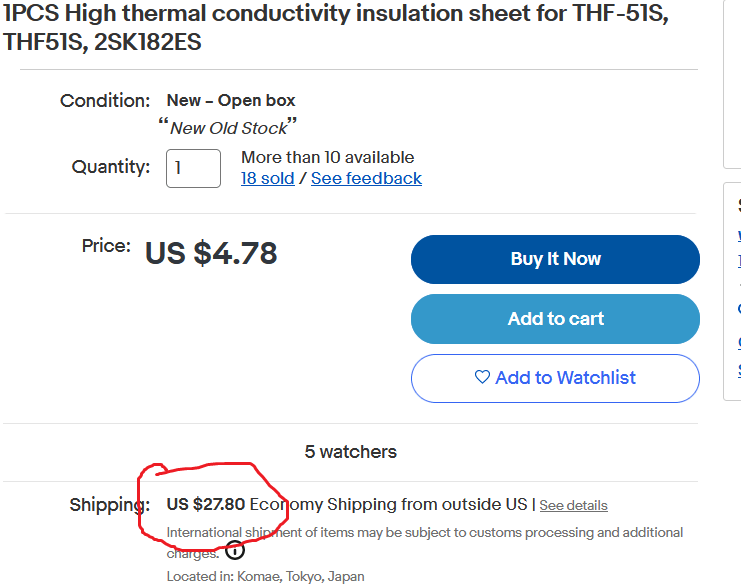Viewport: 741px width, 588px height.
Task: Click the US $27.80 shipping cost
Action: [206, 504]
